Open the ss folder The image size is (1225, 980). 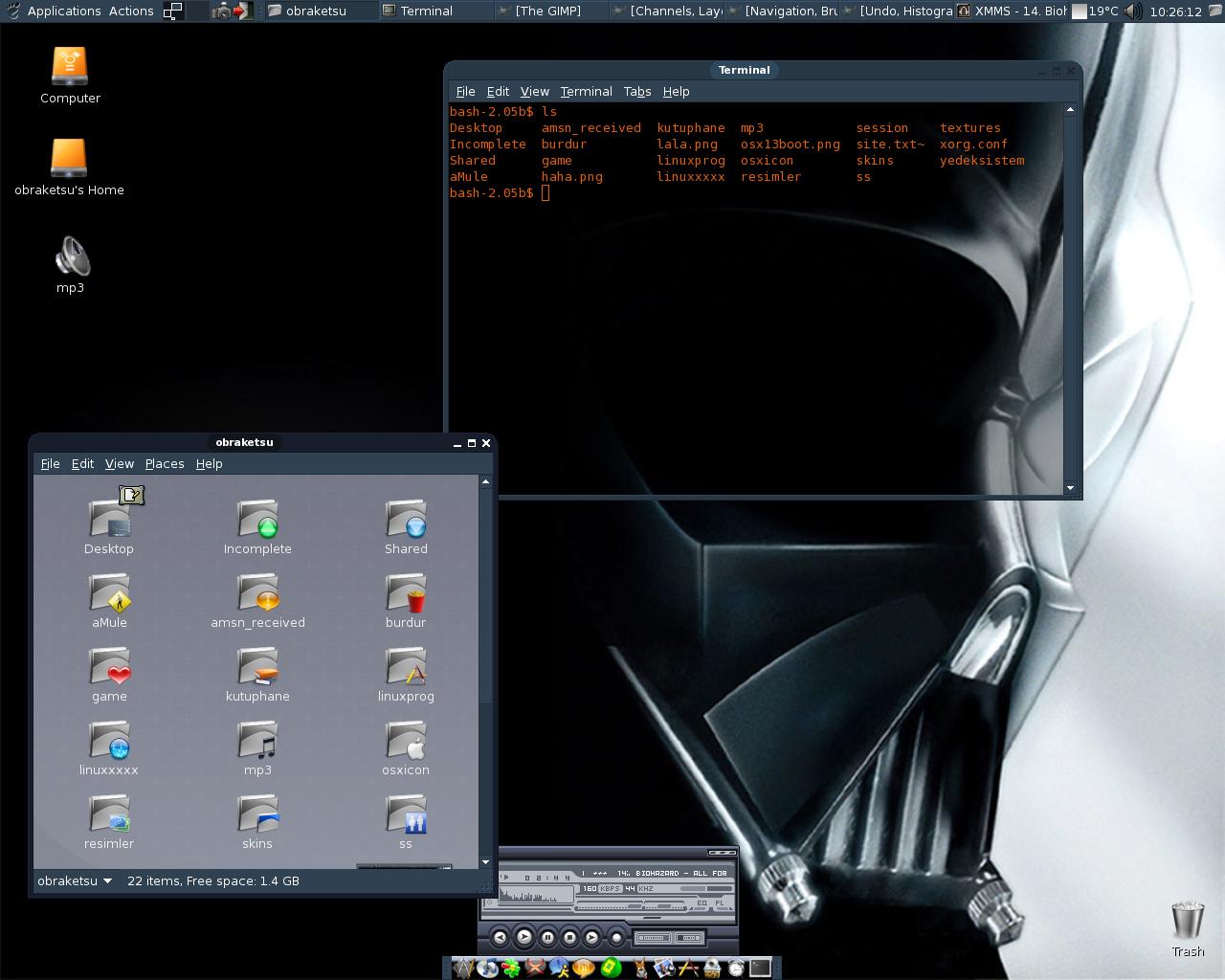406,821
